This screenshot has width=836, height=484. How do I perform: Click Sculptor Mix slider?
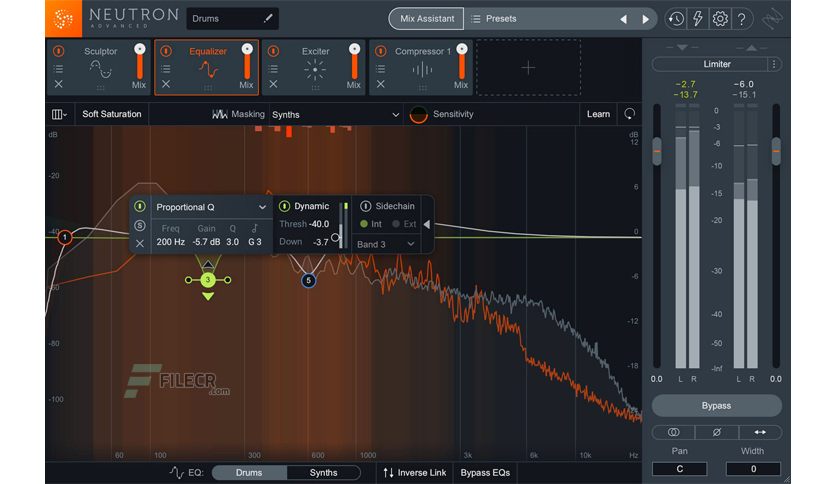tap(140, 63)
